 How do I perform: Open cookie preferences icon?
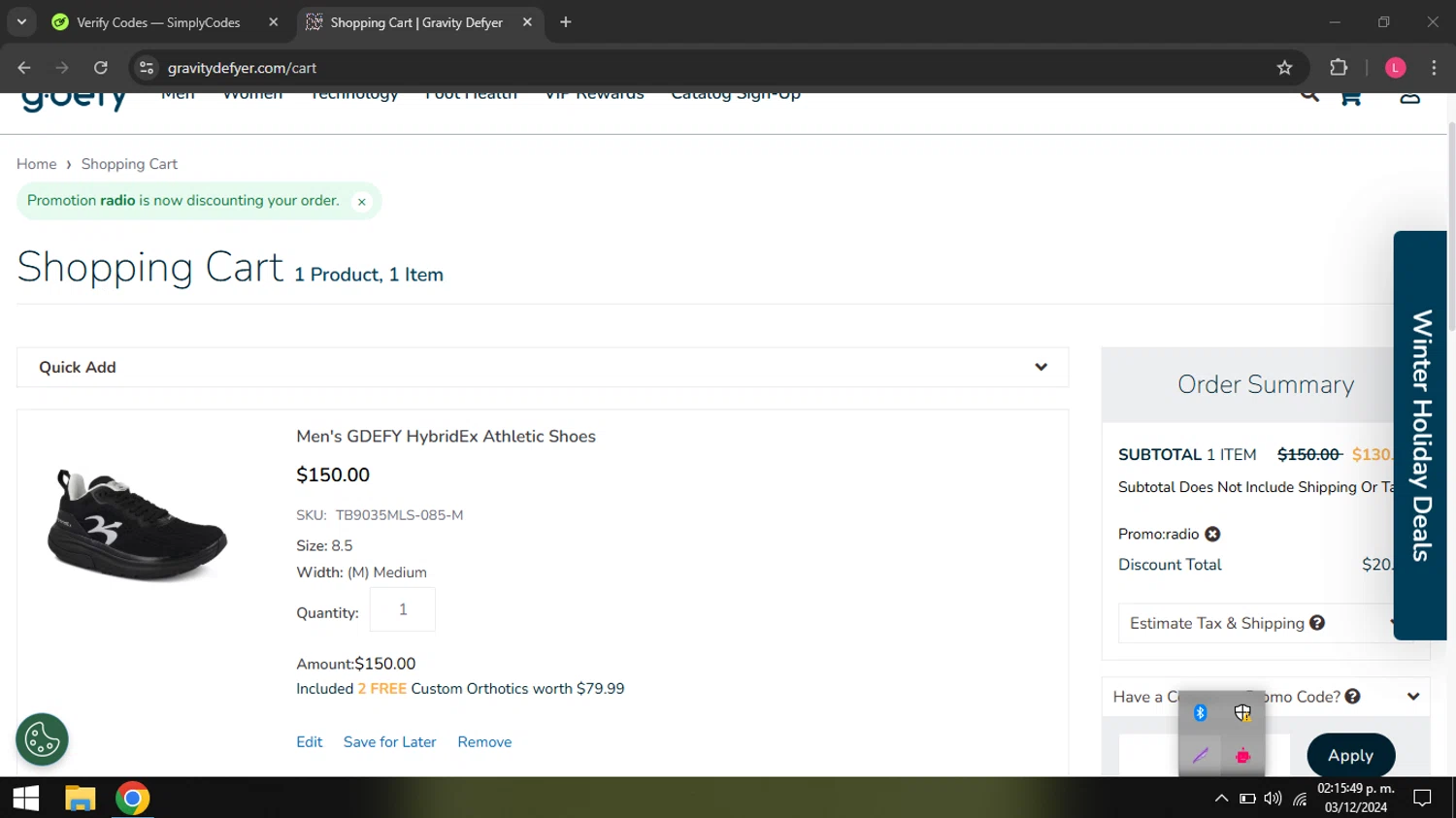click(42, 740)
